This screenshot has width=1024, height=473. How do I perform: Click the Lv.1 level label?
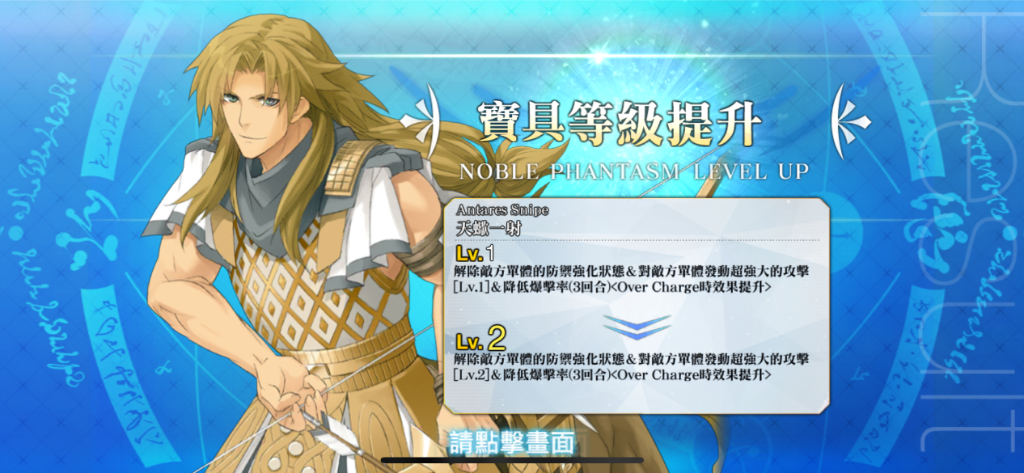point(475,252)
